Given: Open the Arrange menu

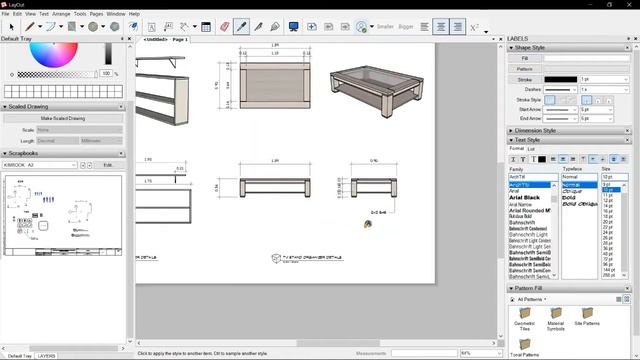Looking at the screenshot, I should [x=61, y=13].
